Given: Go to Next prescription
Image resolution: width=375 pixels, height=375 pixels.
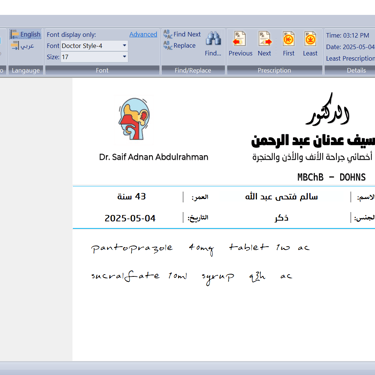Looking at the screenshot, I should [x=264, y=44].
